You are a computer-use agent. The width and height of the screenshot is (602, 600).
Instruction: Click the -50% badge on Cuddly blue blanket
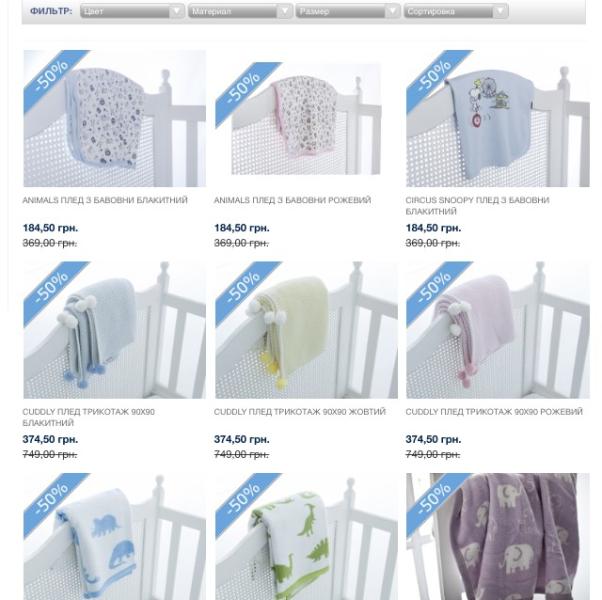point(51,288)
